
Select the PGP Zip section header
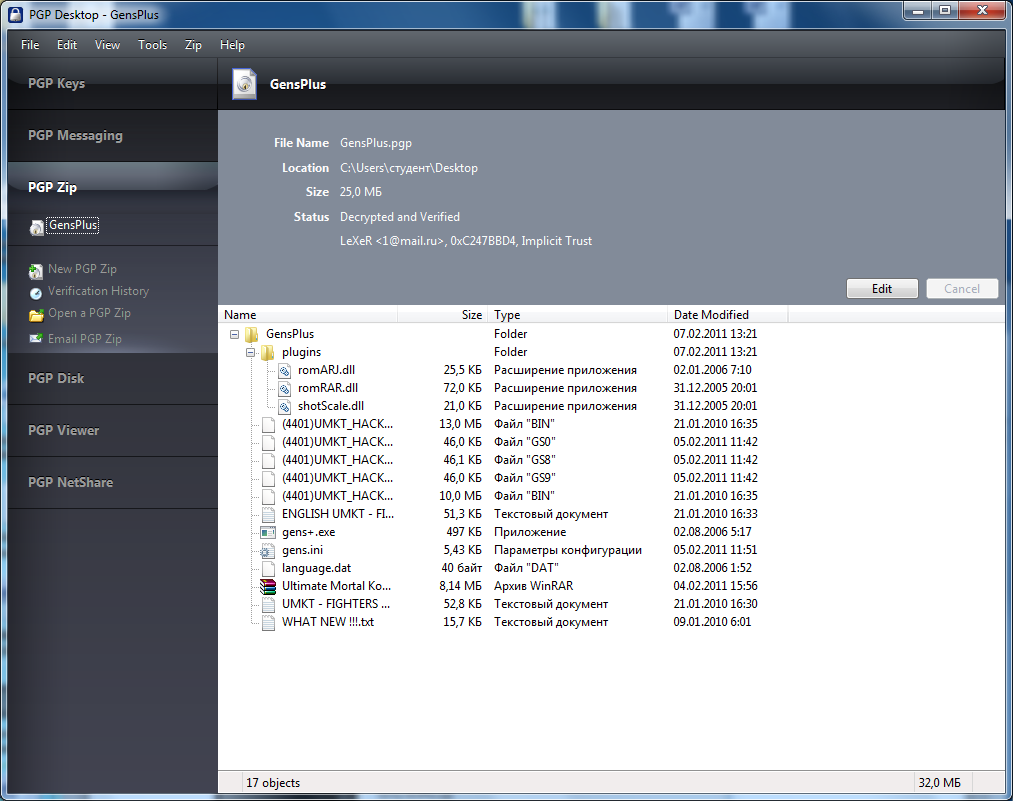coord(112,187)
